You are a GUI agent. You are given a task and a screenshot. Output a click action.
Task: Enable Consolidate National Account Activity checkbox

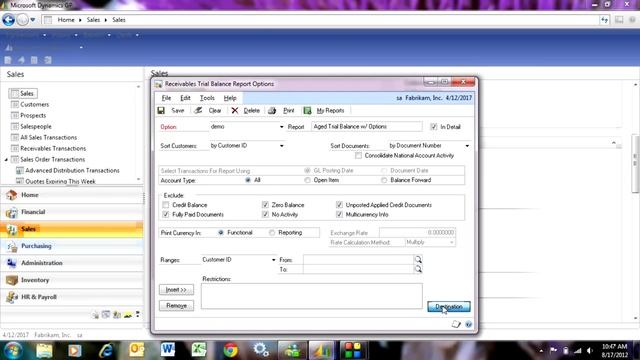tap(358, 156)
